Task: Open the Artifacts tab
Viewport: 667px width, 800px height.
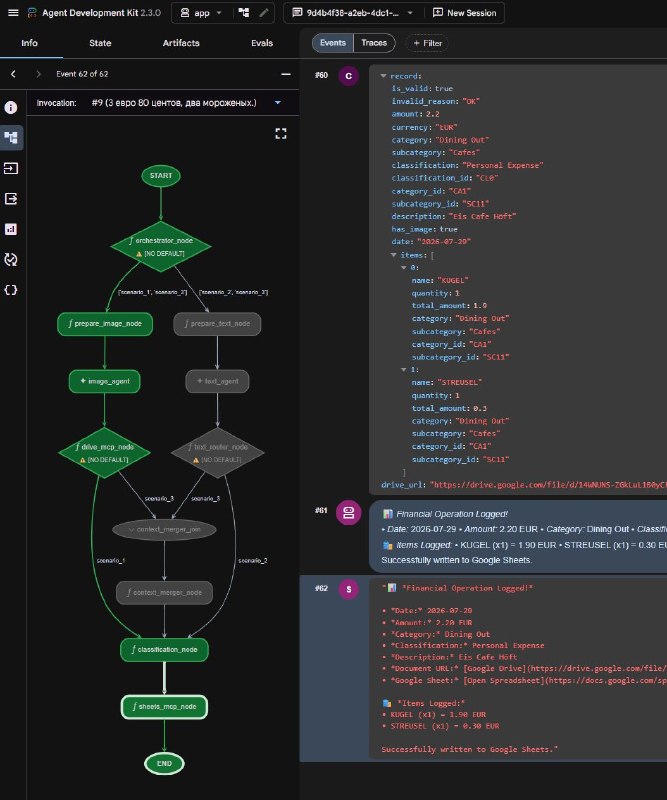Action: (x=181, y=43)
